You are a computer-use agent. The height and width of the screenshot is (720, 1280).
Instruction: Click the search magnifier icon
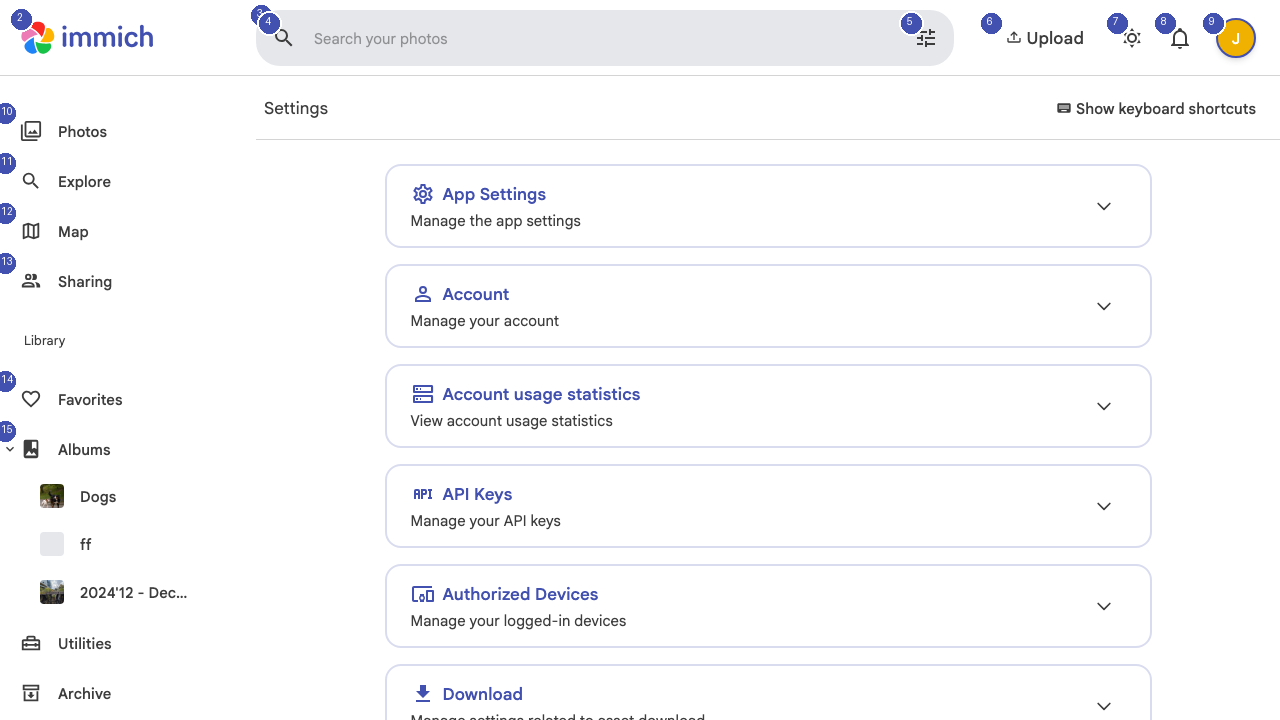tap(283, 37)
